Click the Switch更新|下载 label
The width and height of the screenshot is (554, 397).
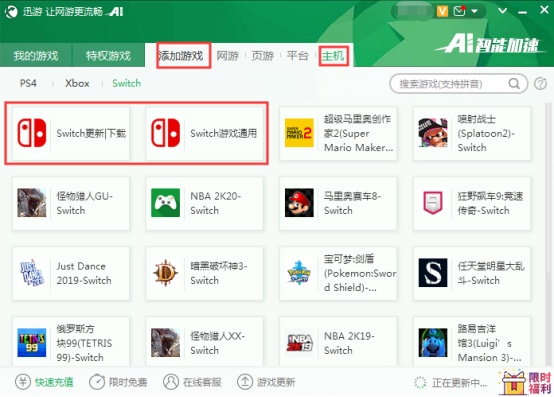[x=91, y=133]
